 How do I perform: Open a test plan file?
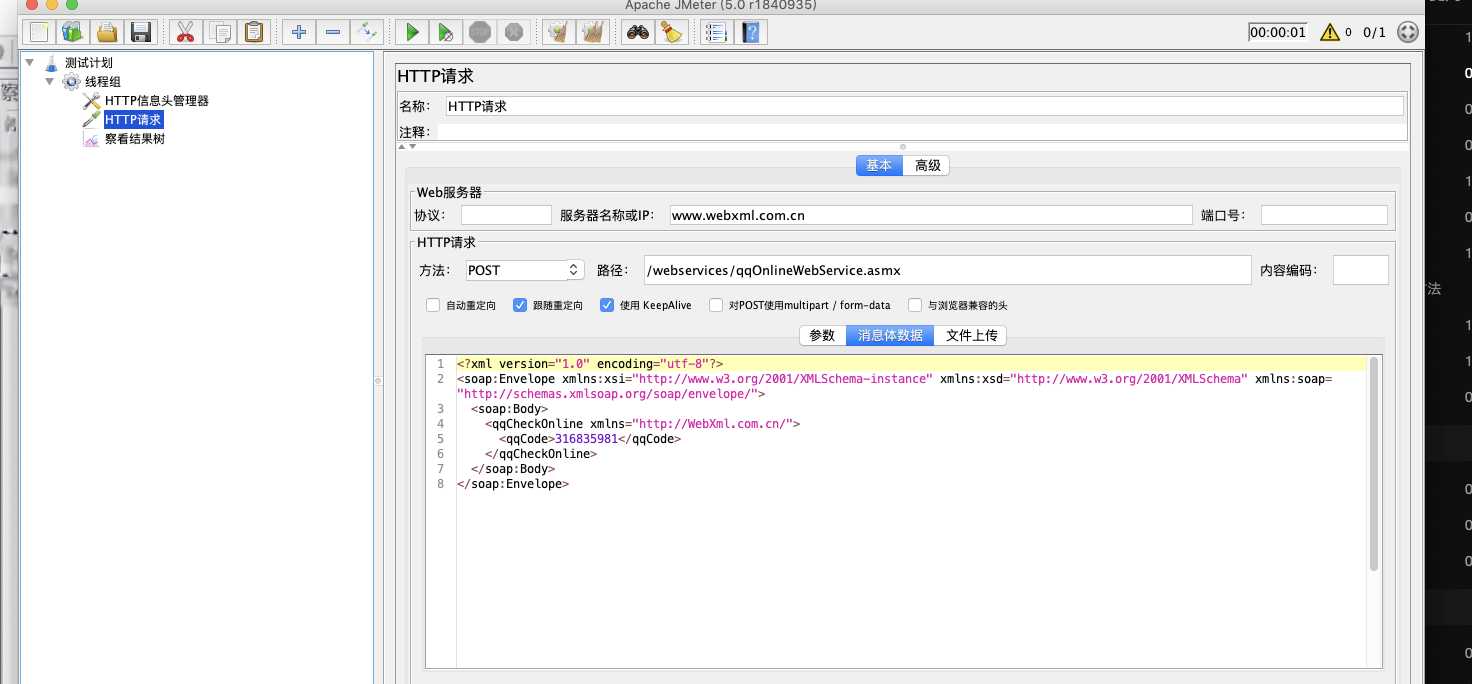[107, 32]
